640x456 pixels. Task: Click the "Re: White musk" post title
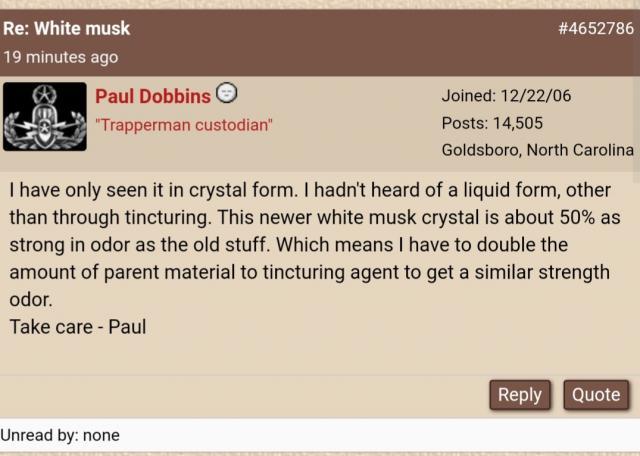66,28
